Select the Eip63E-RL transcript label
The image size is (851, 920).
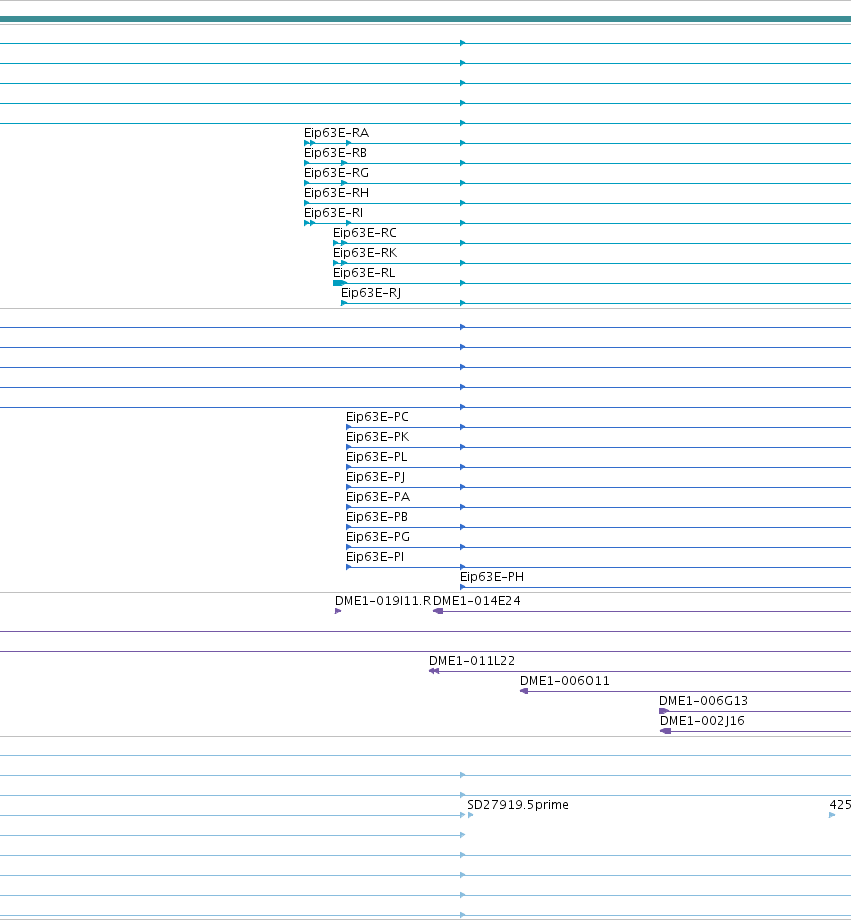click(x=364, y=273)
